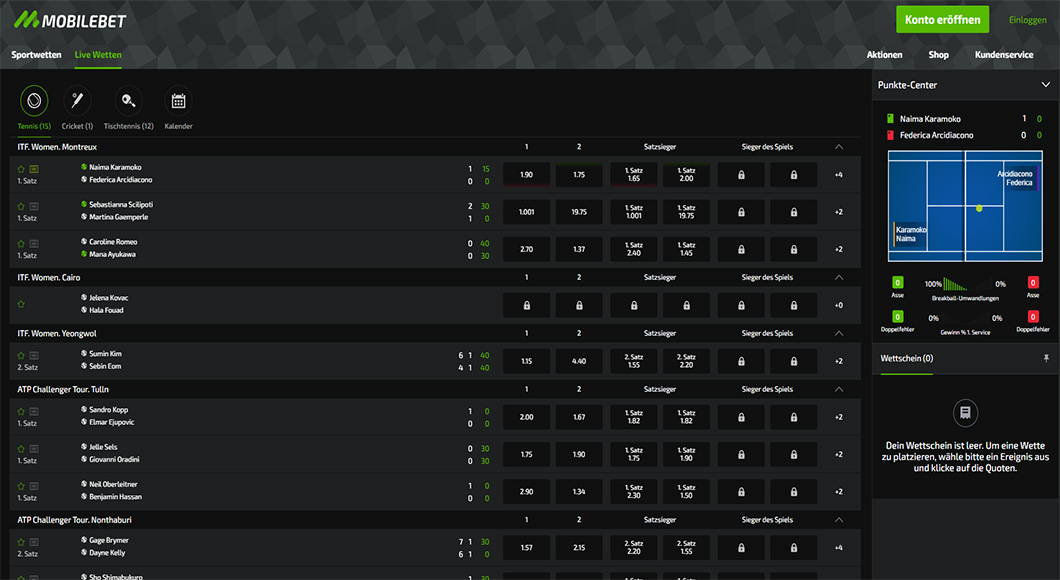Show scoreboard for Sandro Kopp match
The image size is (1060, 580).
pos(34,412)
